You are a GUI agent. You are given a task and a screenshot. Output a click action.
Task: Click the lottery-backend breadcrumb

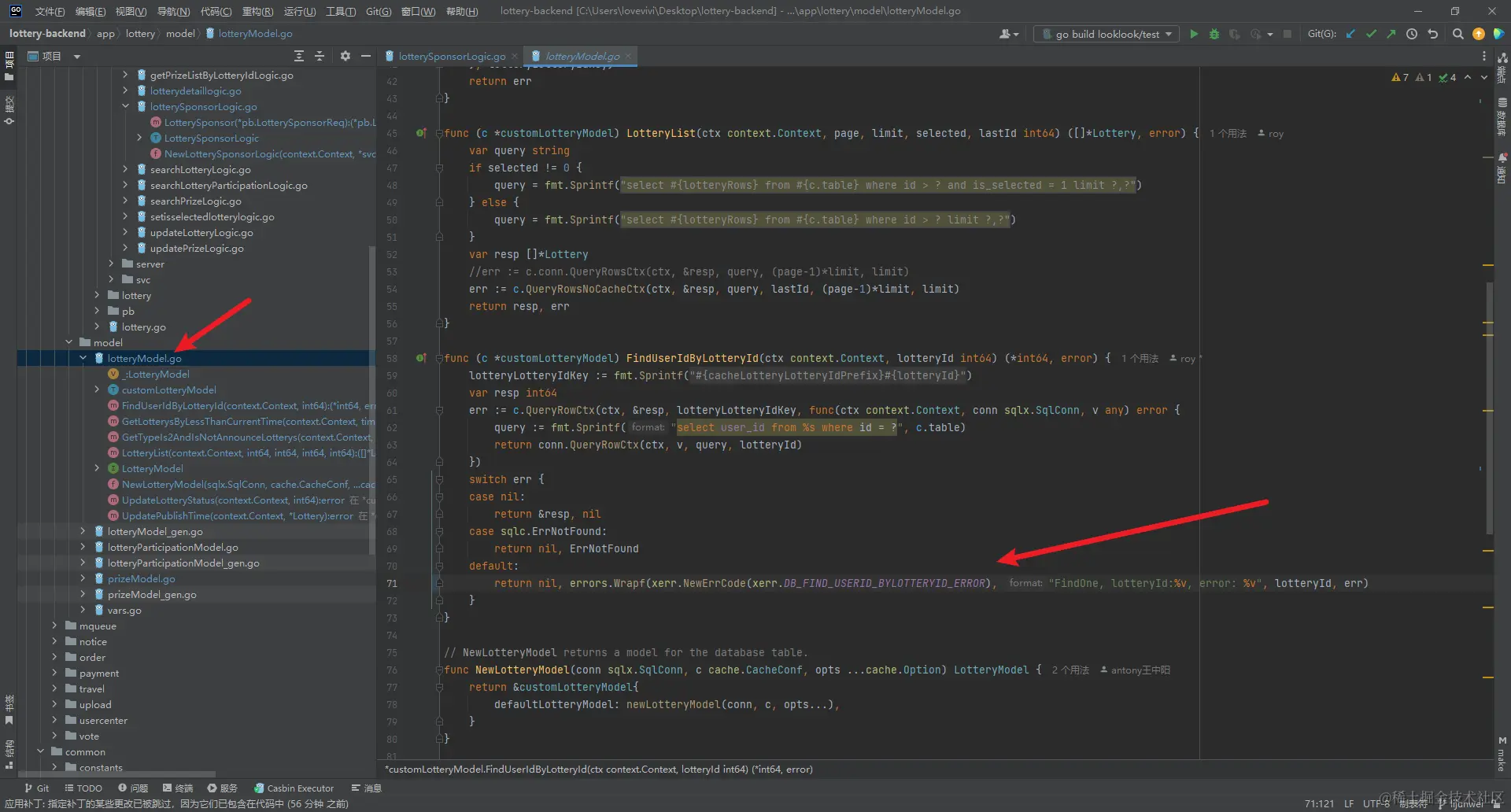[47, 33]
